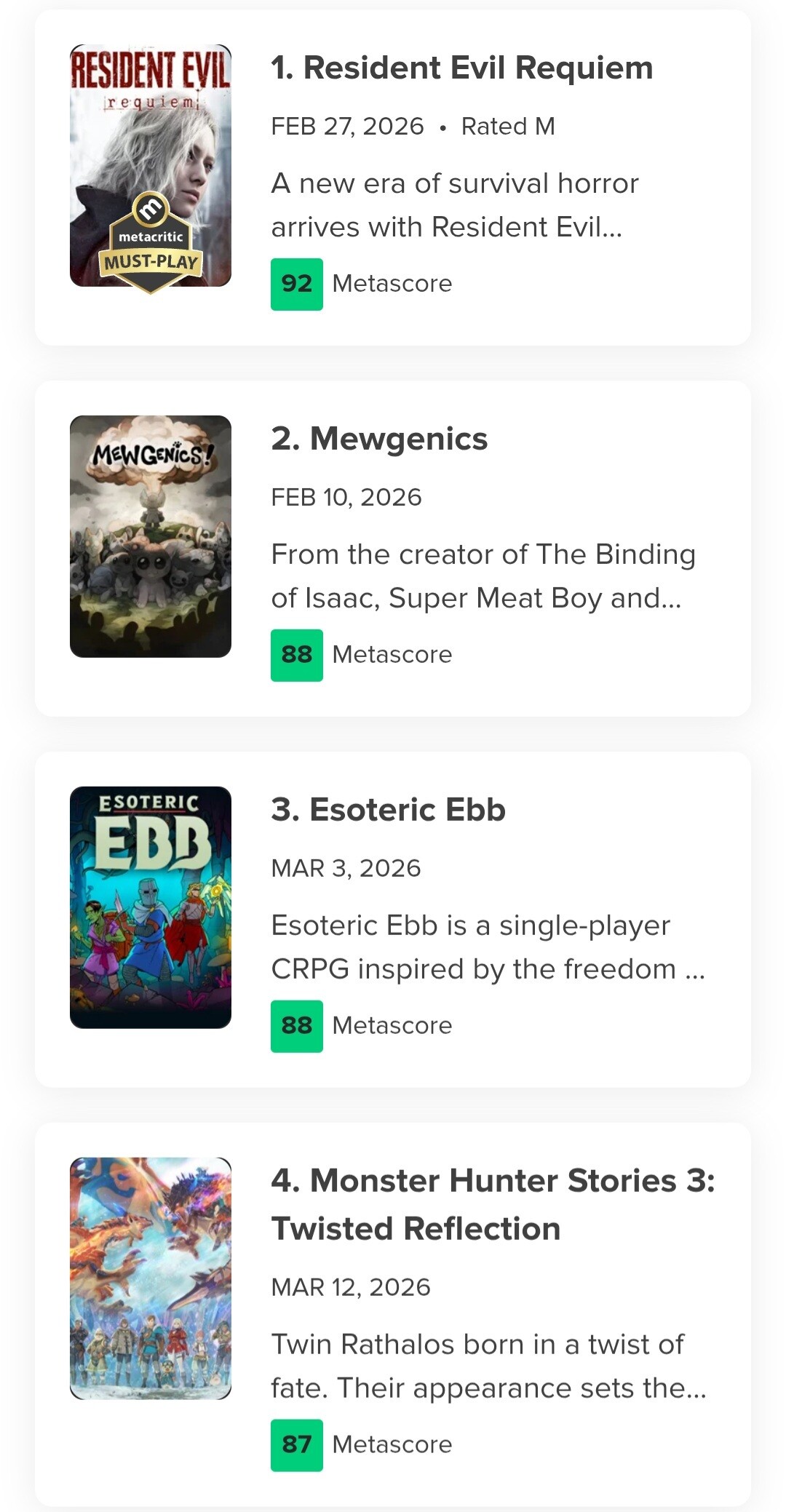Open the Esoteric Ebb cover thumbnail
Screen dimensions: 786x1512
pos(150,907)
